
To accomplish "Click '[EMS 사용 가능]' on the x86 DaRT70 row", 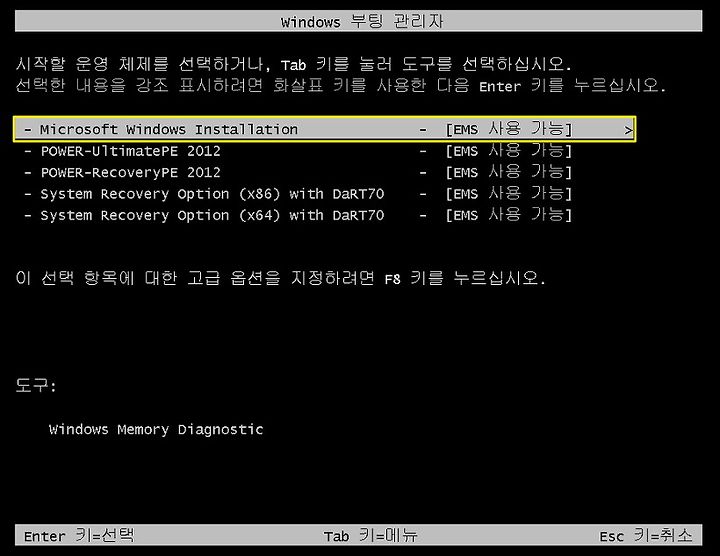I will tap(509, 194).
